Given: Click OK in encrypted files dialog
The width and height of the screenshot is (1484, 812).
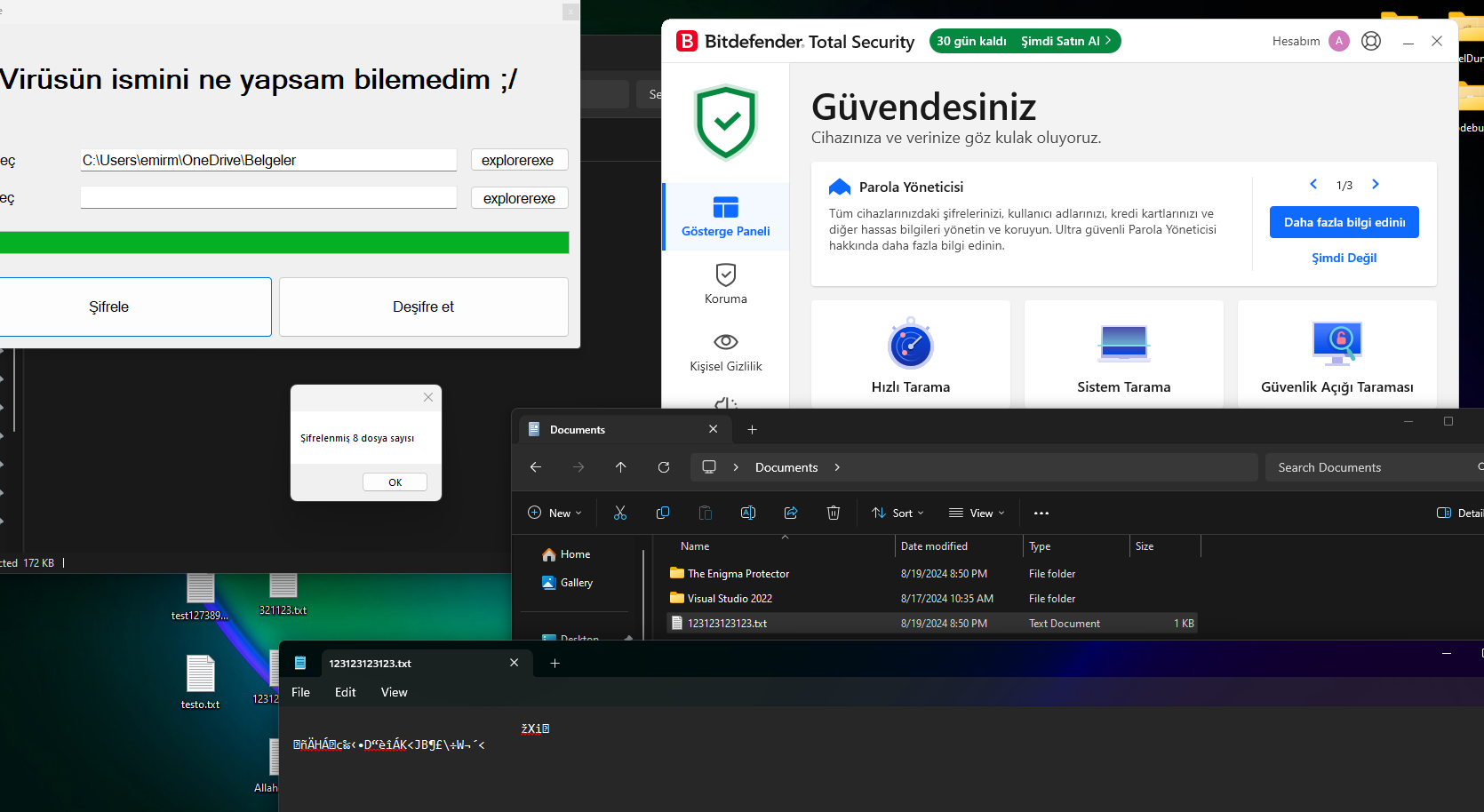Looking at the screenshot, I should click(395, 482).
